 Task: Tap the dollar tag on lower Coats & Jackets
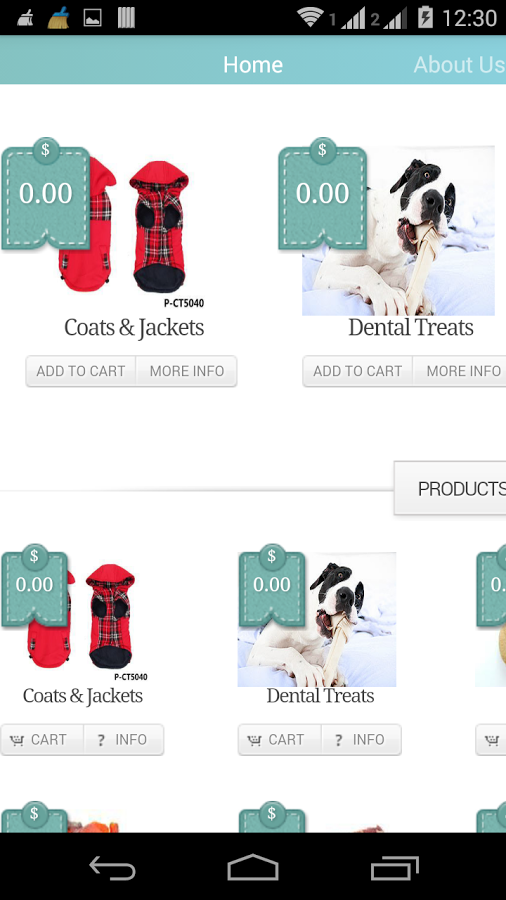click(x=34, y=584)
